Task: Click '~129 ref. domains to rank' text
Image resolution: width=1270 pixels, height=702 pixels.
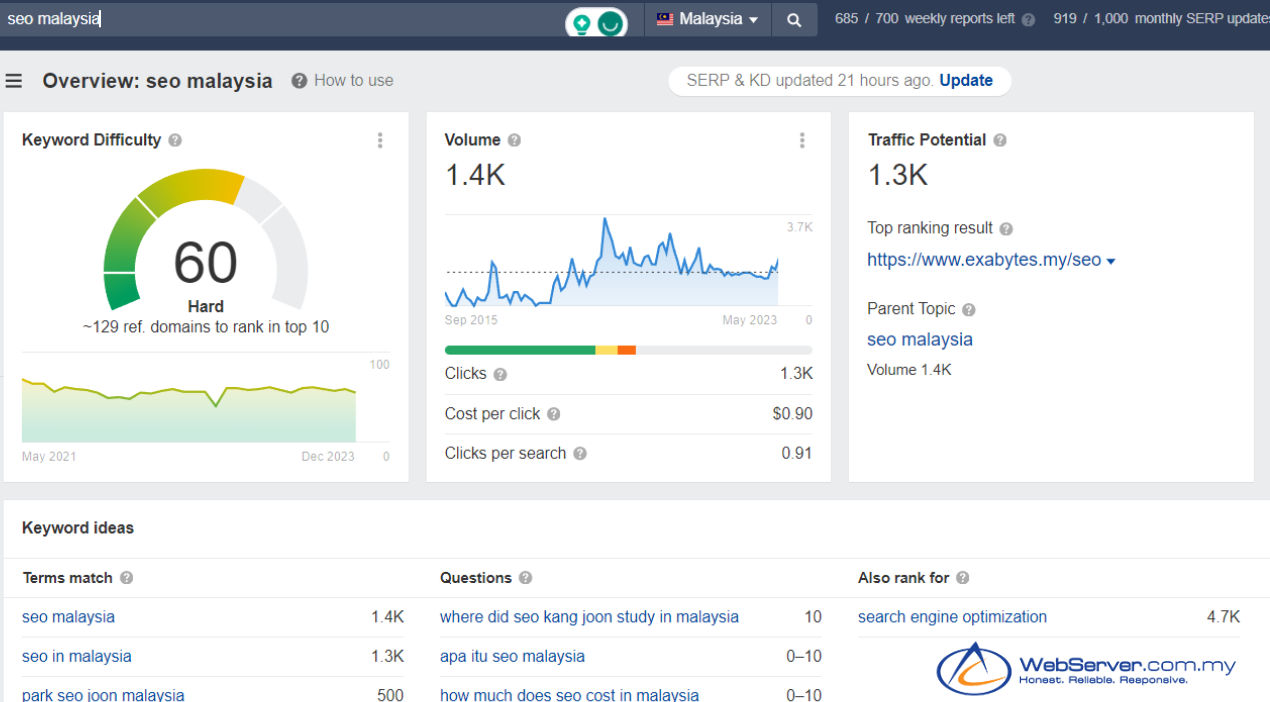Action: pos(206,327)
